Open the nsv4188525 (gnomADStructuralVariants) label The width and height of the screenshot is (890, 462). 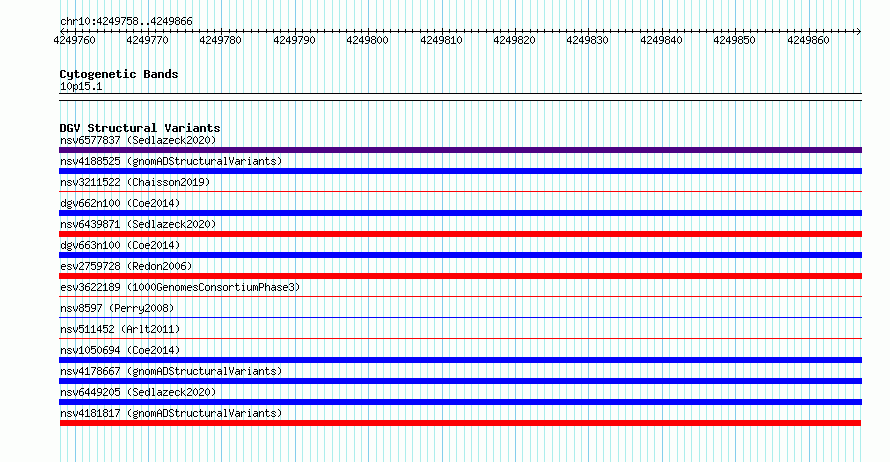pyautogui.click(x=171, y=161)
